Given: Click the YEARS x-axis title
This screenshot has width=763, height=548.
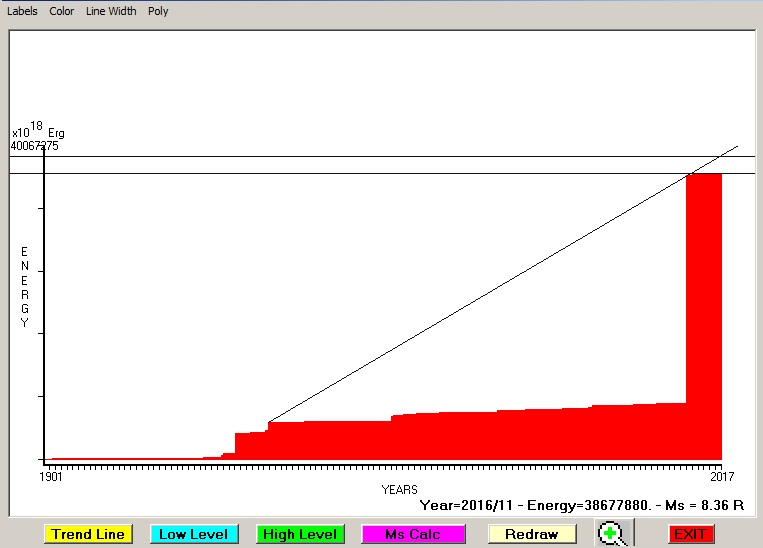Looking at the screenshot, I should click(x=400, y=489).
